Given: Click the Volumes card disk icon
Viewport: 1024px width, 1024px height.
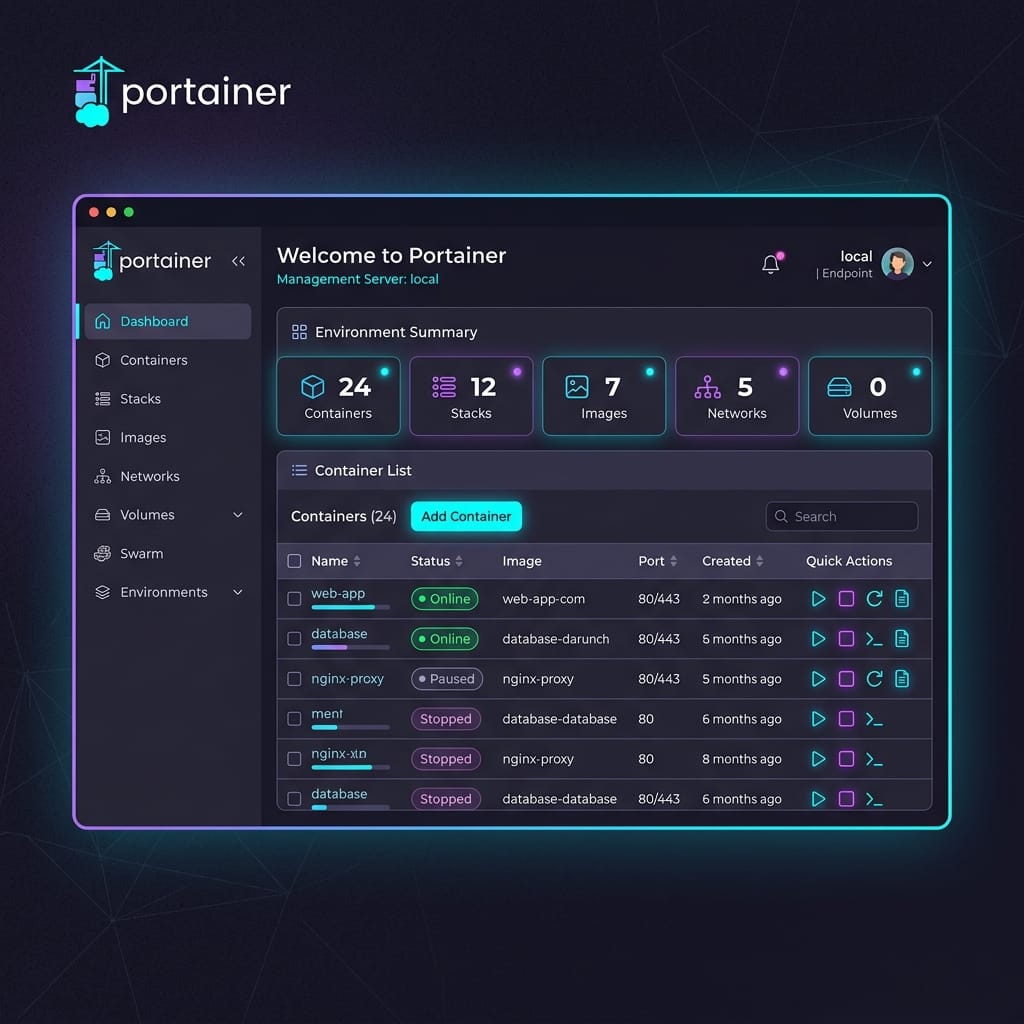Looking at the screenshot, I should coord(839,387).
